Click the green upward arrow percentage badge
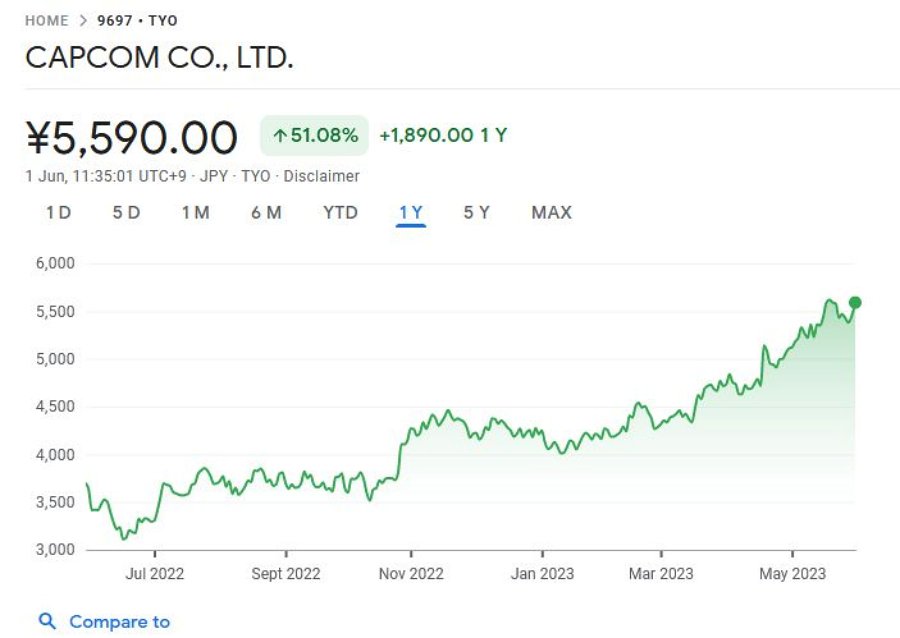Screen dimensions: 900x638 315,135
